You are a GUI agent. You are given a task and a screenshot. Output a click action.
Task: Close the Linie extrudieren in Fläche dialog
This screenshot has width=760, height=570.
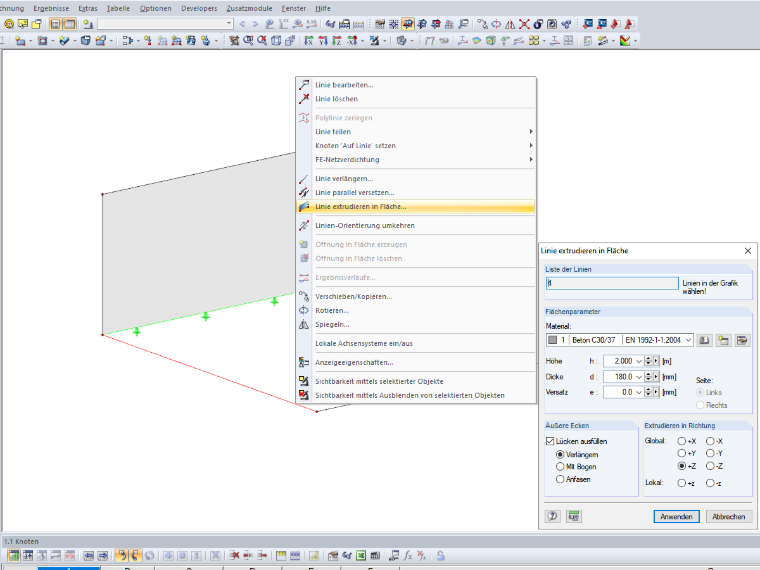(747, 251)
